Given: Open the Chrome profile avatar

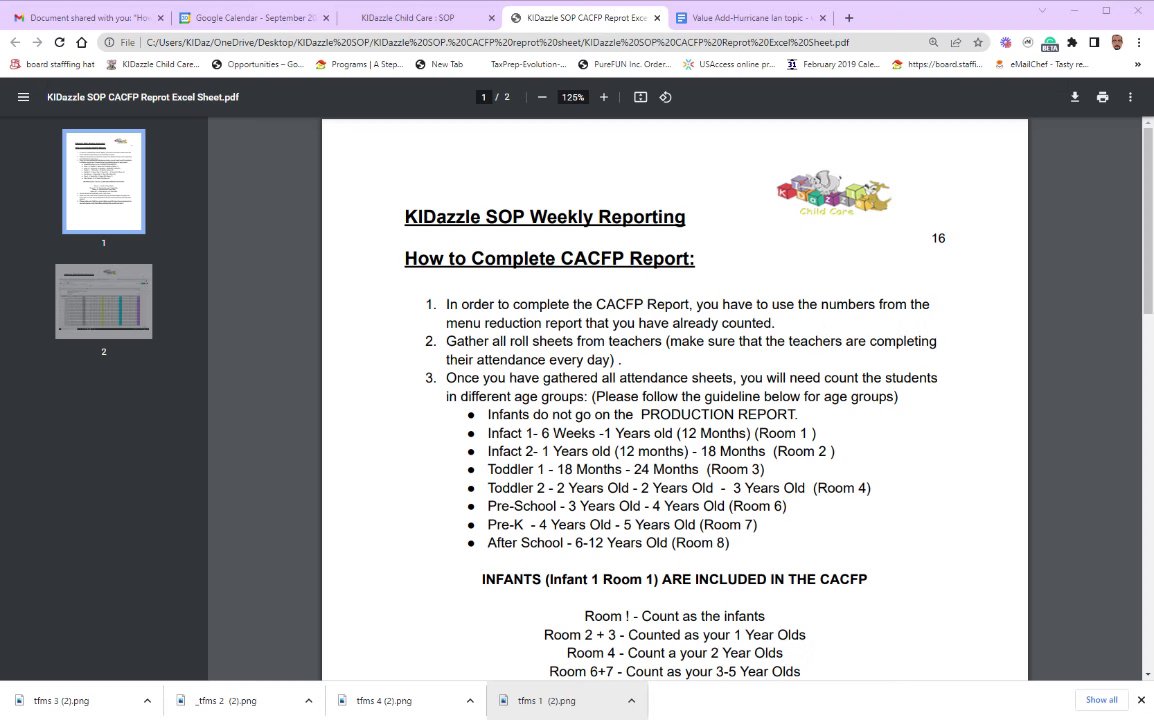Looking at the screenshot, I should point(1117,43).
